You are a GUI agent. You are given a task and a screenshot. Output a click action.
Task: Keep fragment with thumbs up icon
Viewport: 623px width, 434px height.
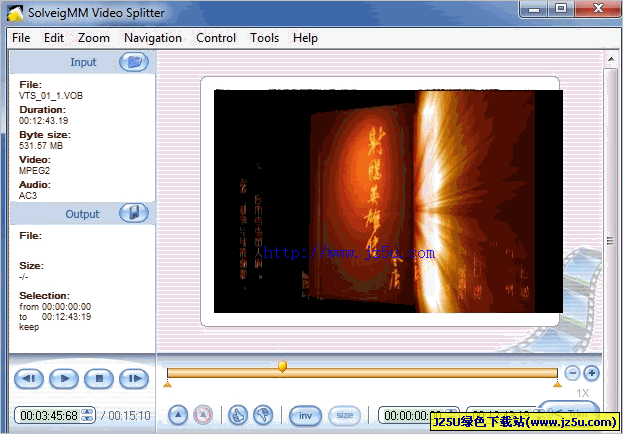(238, 415)
